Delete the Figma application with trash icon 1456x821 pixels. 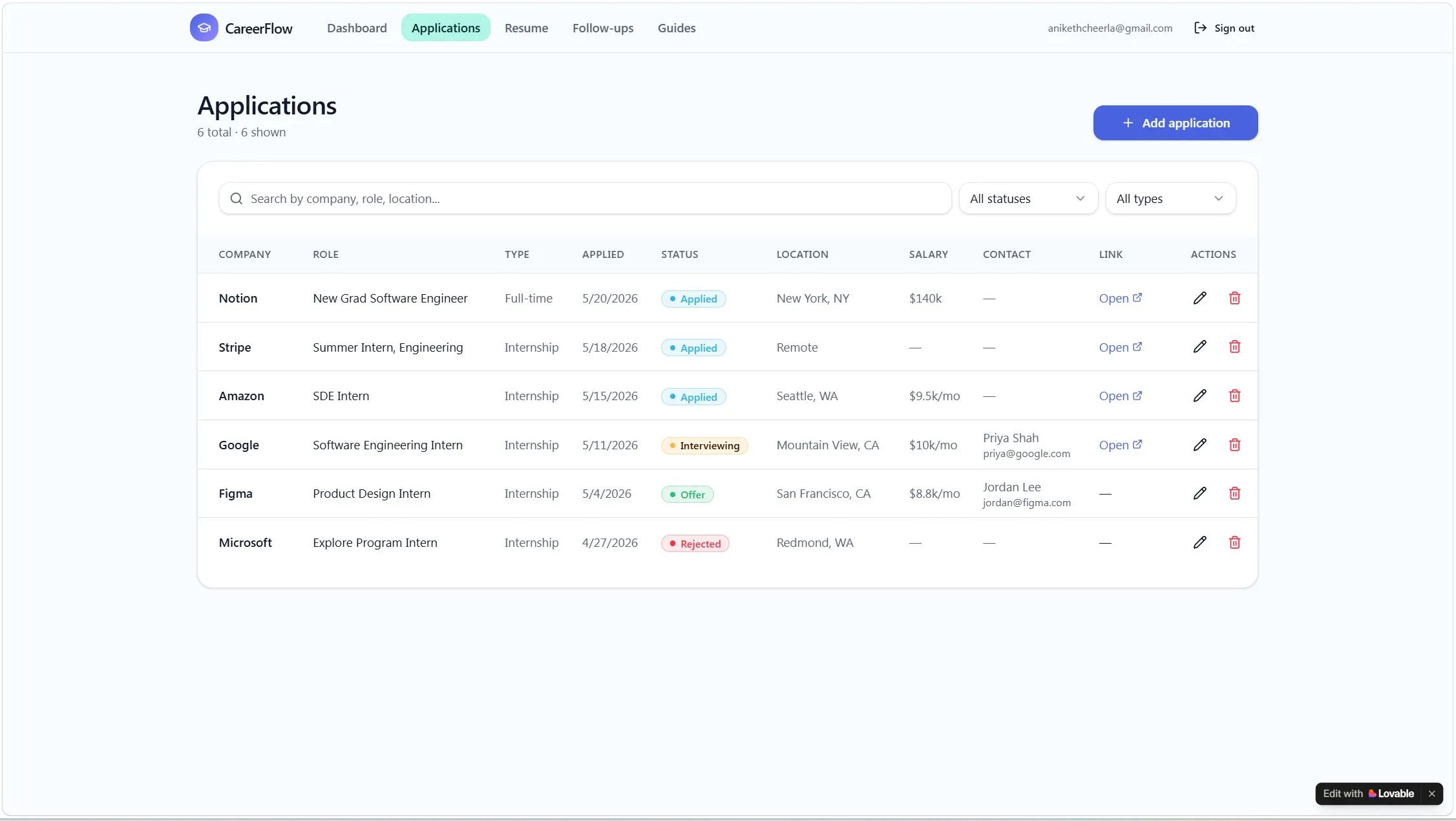1234,493
